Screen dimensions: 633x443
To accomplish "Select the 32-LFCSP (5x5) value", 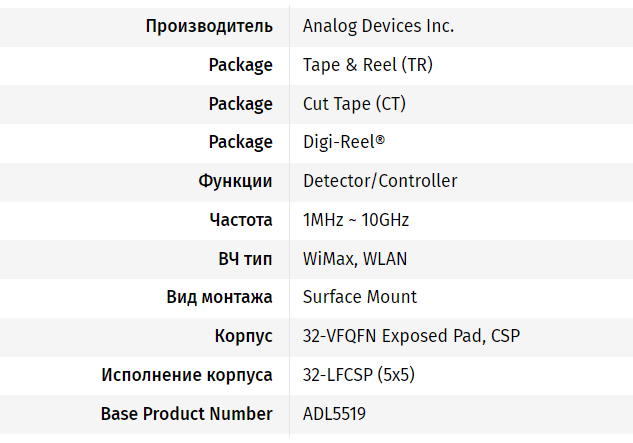I will pos(358,375).
